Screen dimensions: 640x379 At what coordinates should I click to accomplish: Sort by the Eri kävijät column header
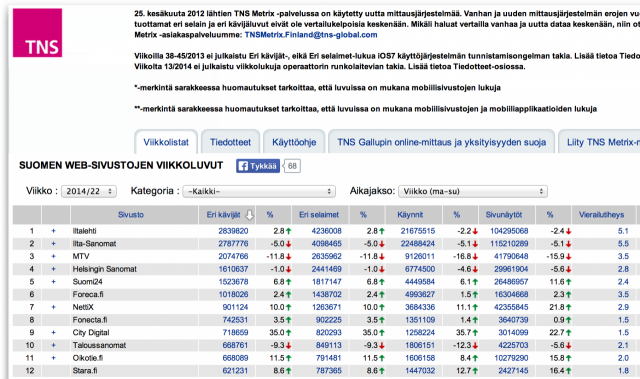223,215
